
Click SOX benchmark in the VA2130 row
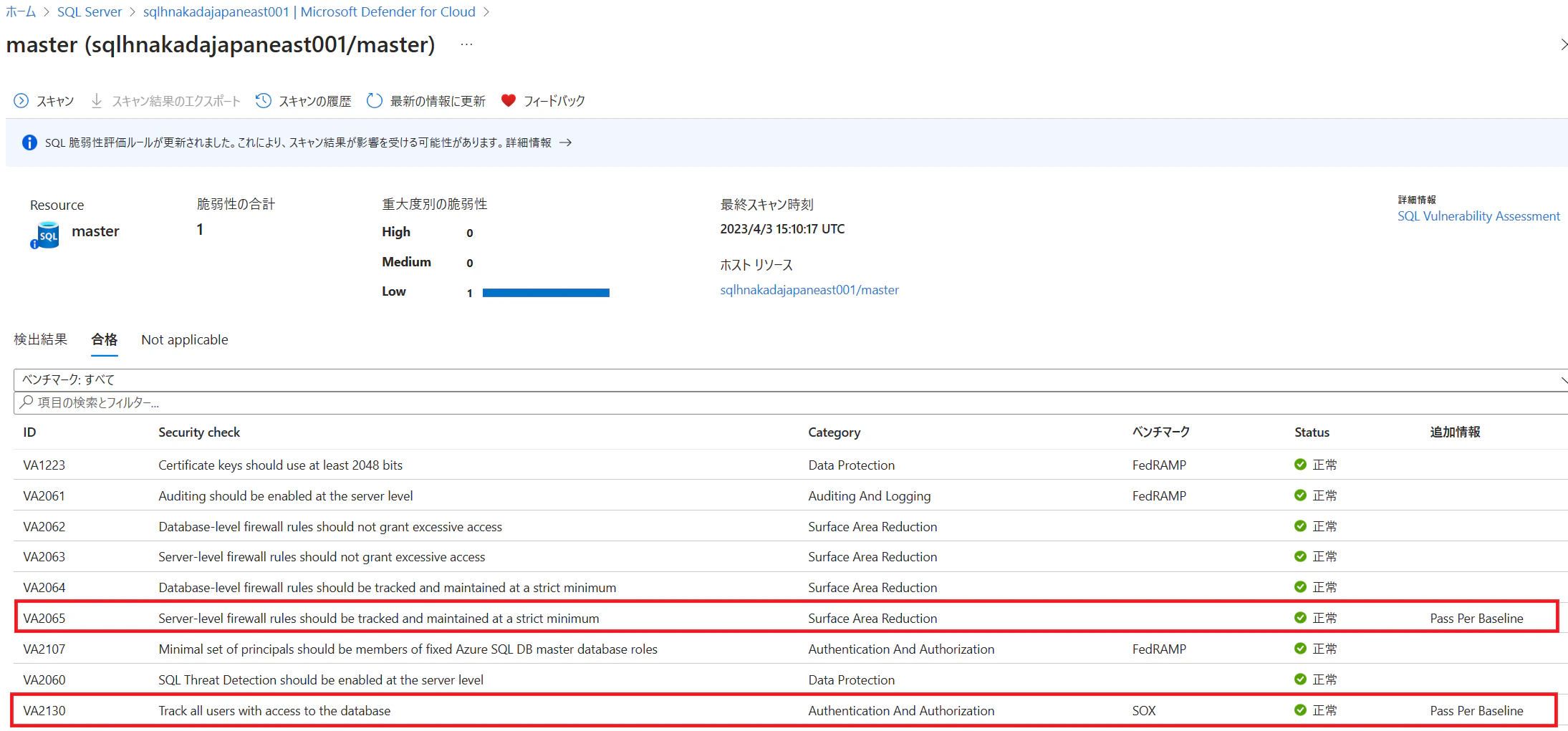(1144, 711)
